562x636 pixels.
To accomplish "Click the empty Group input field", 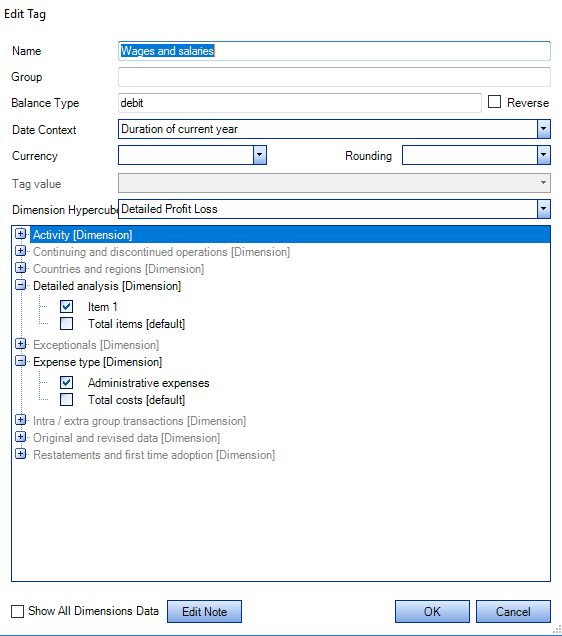I will click(x=334, y=77).
